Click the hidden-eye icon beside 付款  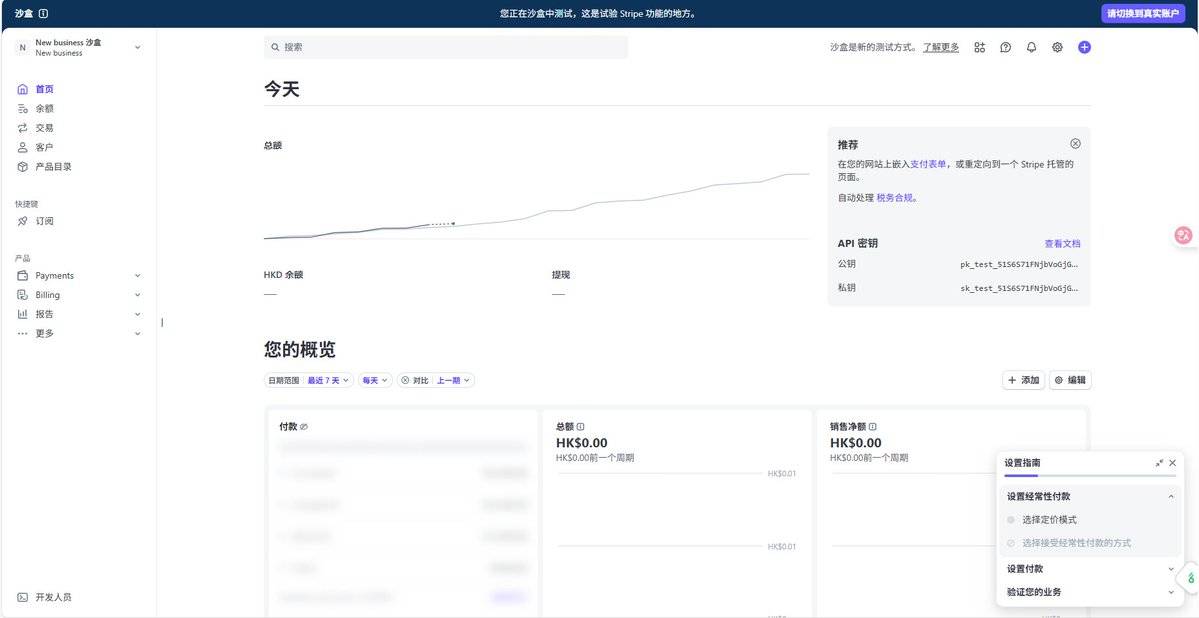pyautogui.click(x=304, y=427)
